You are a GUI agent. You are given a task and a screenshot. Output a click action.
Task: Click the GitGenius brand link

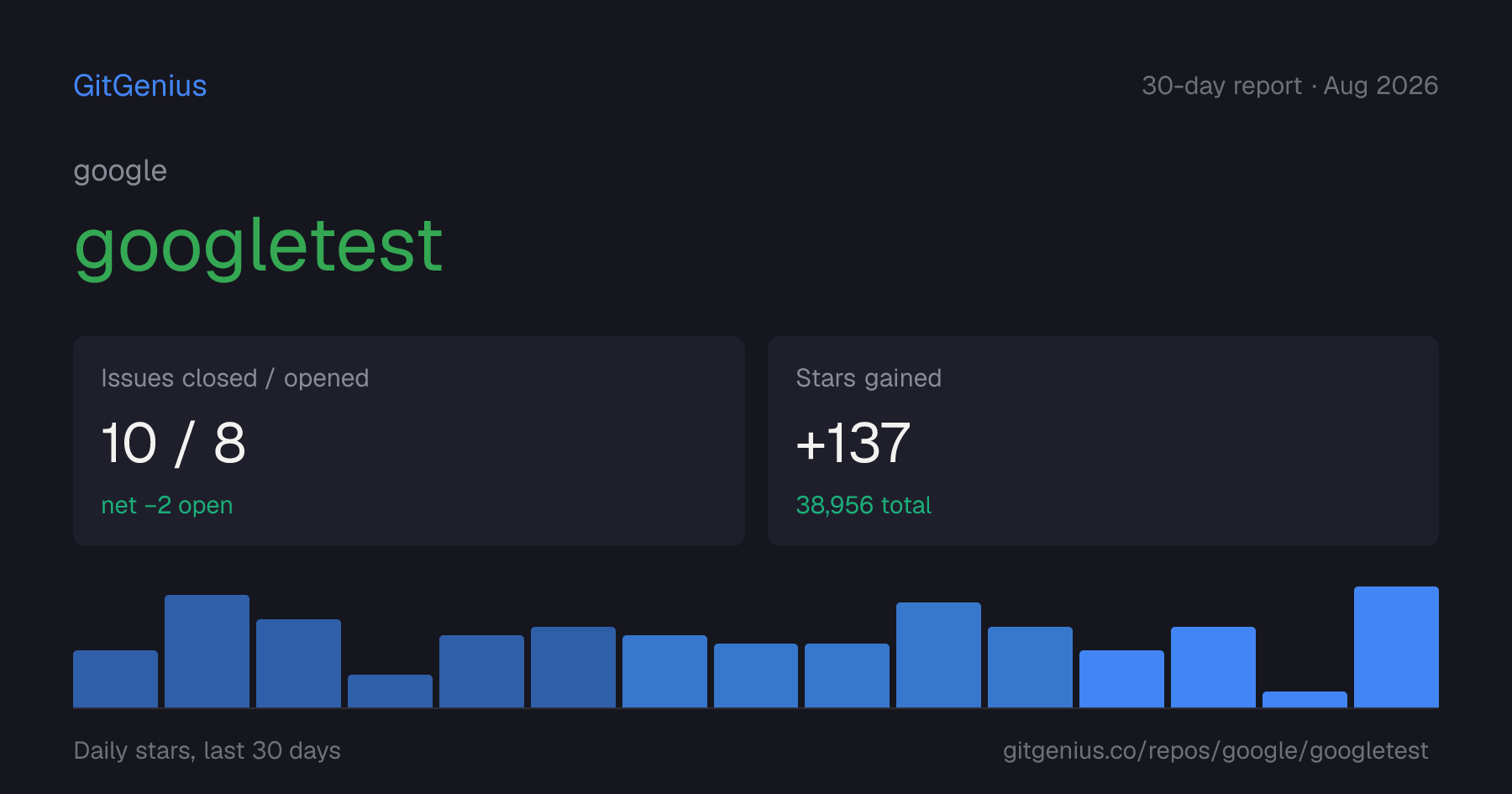coord(140,86)
